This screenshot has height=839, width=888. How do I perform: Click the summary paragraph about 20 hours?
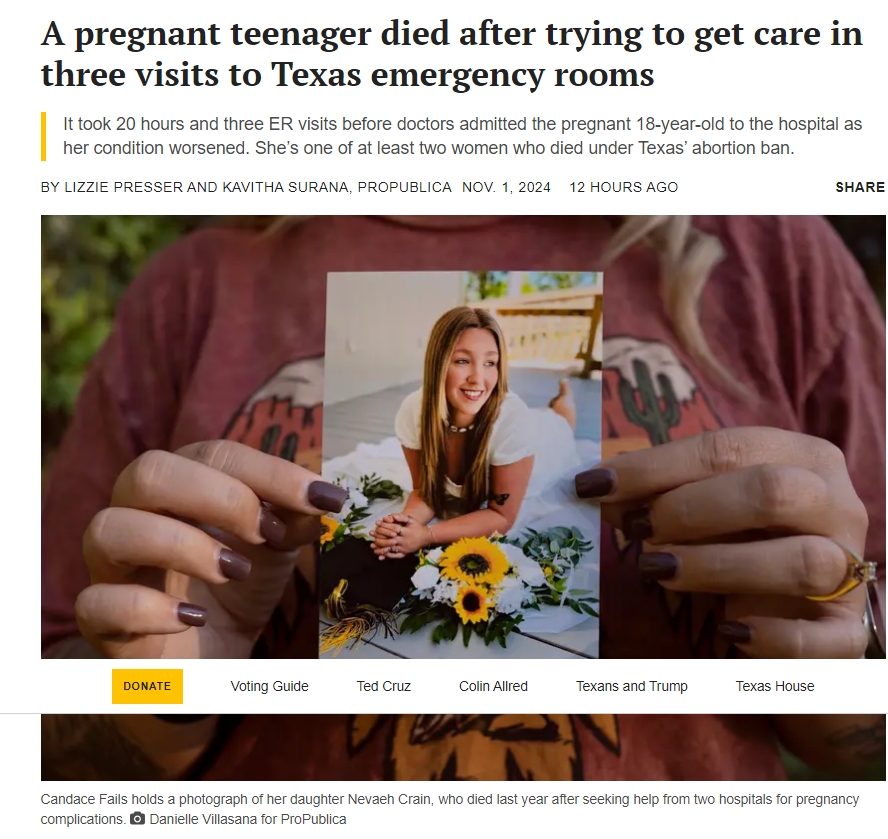coord(462,136)
